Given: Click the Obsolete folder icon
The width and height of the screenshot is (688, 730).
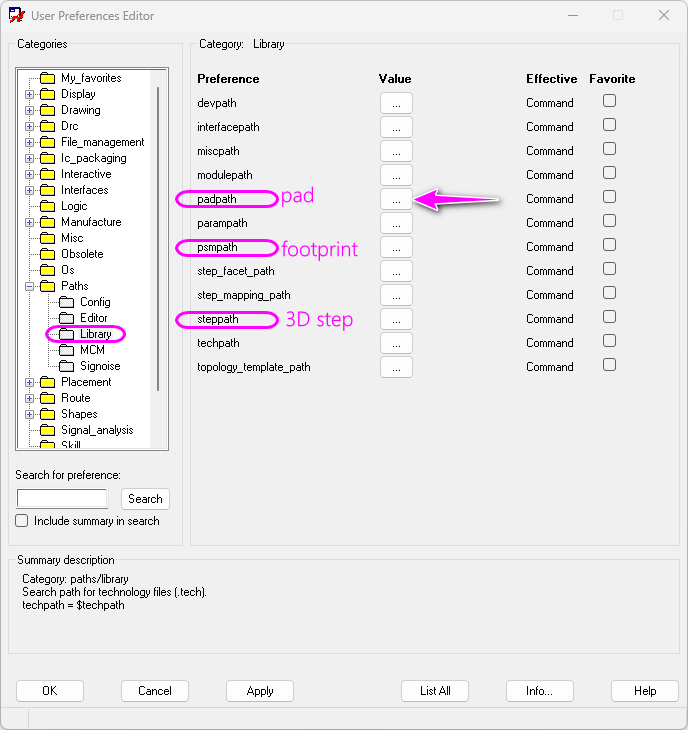Looking at the screenshot, I should [x=47, y=254].
